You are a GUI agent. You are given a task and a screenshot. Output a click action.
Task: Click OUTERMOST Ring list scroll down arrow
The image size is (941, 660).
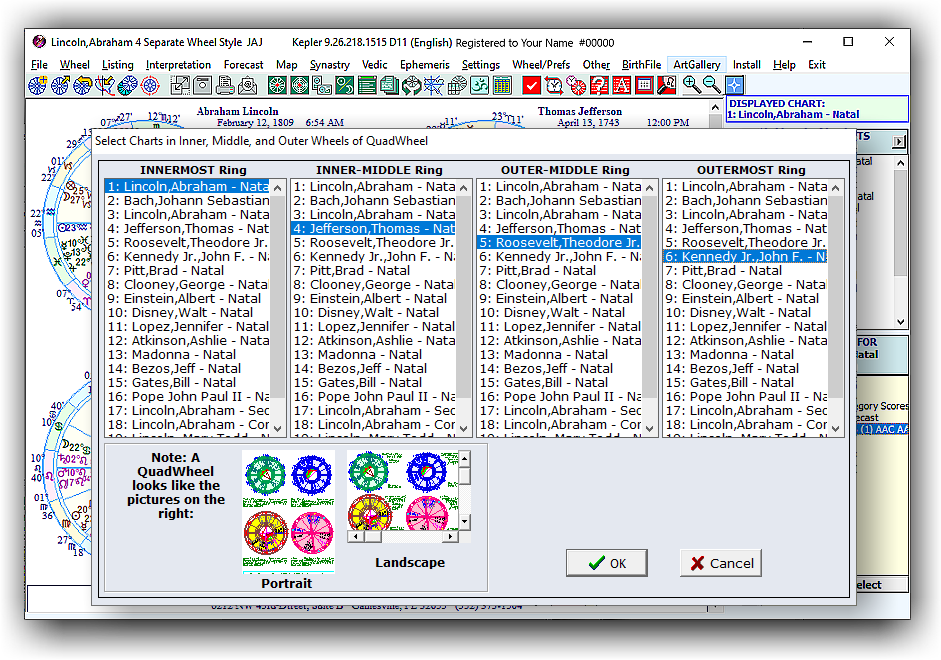(x=835, y=428)
